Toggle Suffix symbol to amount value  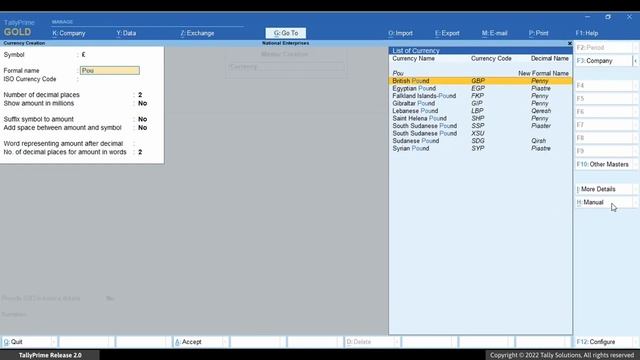(142, 119)
